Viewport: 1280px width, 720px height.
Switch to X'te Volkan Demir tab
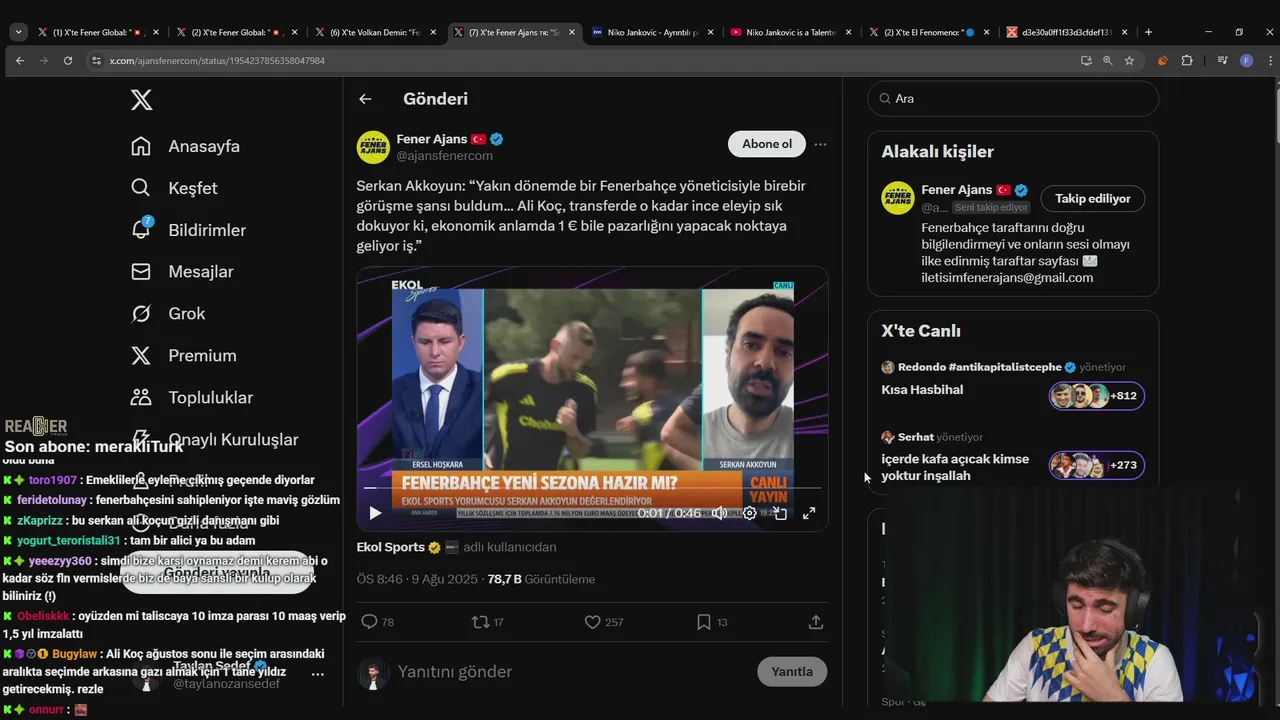(x=375, y=32)
